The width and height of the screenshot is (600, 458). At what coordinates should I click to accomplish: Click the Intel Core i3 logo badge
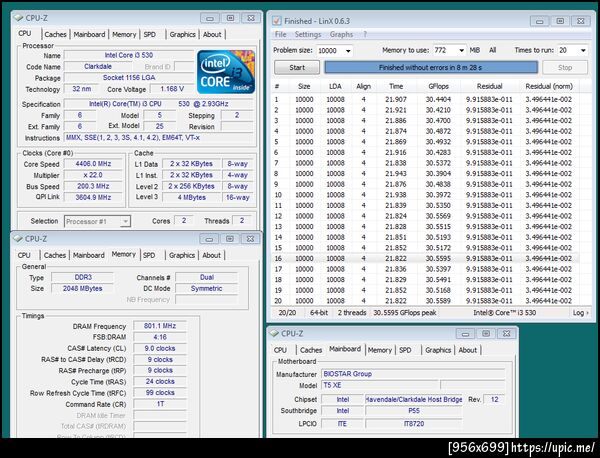(226, 72)
